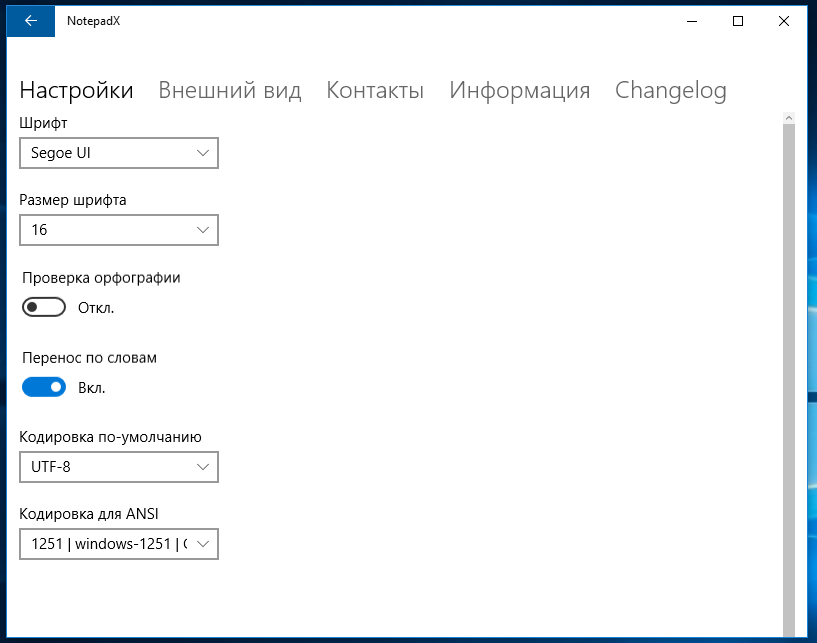Viewport: 817px width, 643px height.
Task: Click the Кодировка для ANSI label
Action: pyautogui.click(x=89, y=514)
